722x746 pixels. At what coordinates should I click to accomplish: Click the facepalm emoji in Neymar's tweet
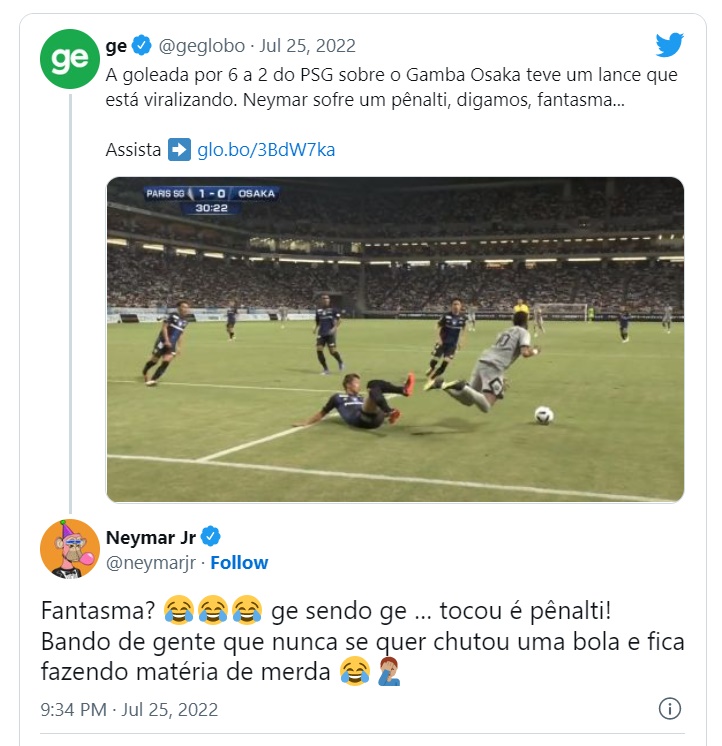pyautogui.click(x=389, y=671)
